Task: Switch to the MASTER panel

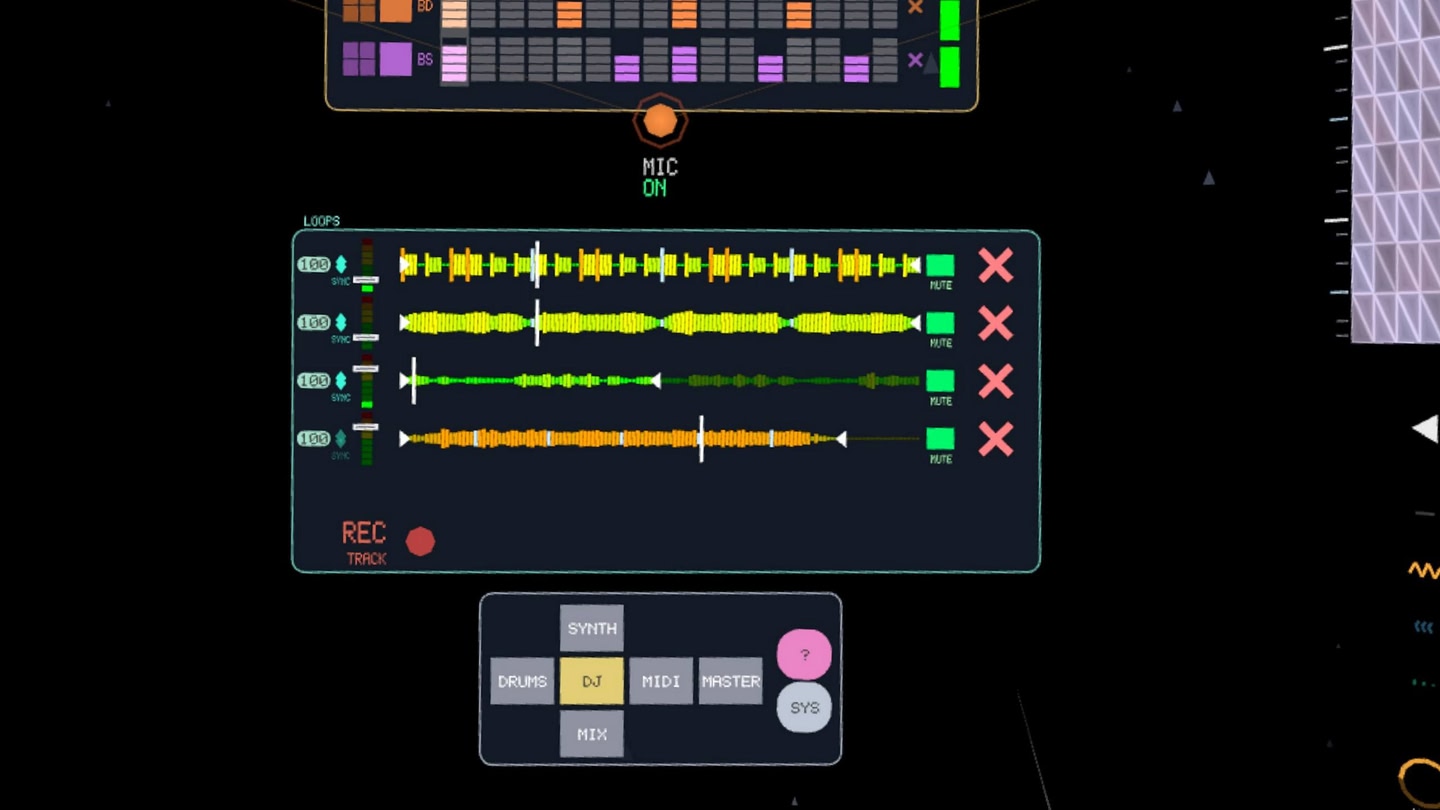Action: [731, 681]
